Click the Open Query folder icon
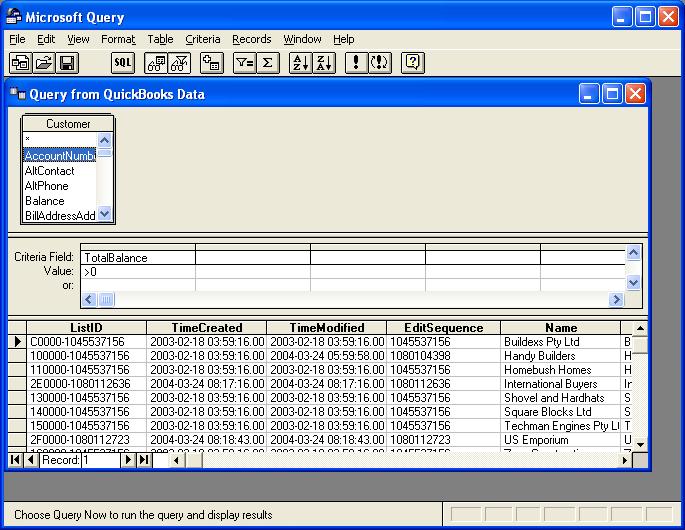Screen dimensions: 685x530 44,63
